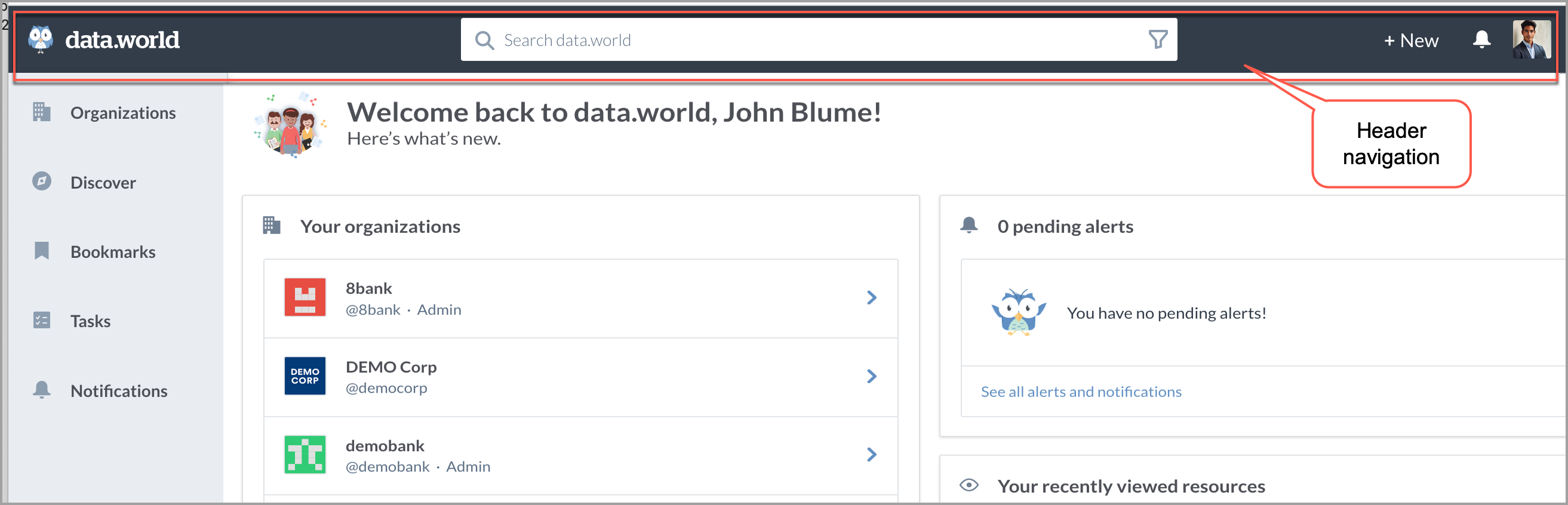Open the user profile avatar menu
1568x505 pixels.
(x=1531, y=39)
